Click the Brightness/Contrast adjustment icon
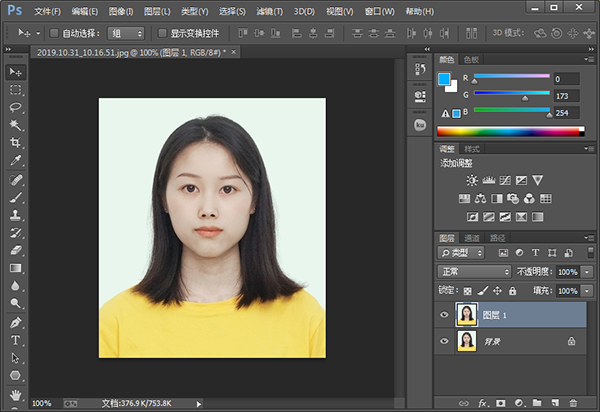Image resolution: width=600 pixels, height=412 pixels. [x=472, y=180]
